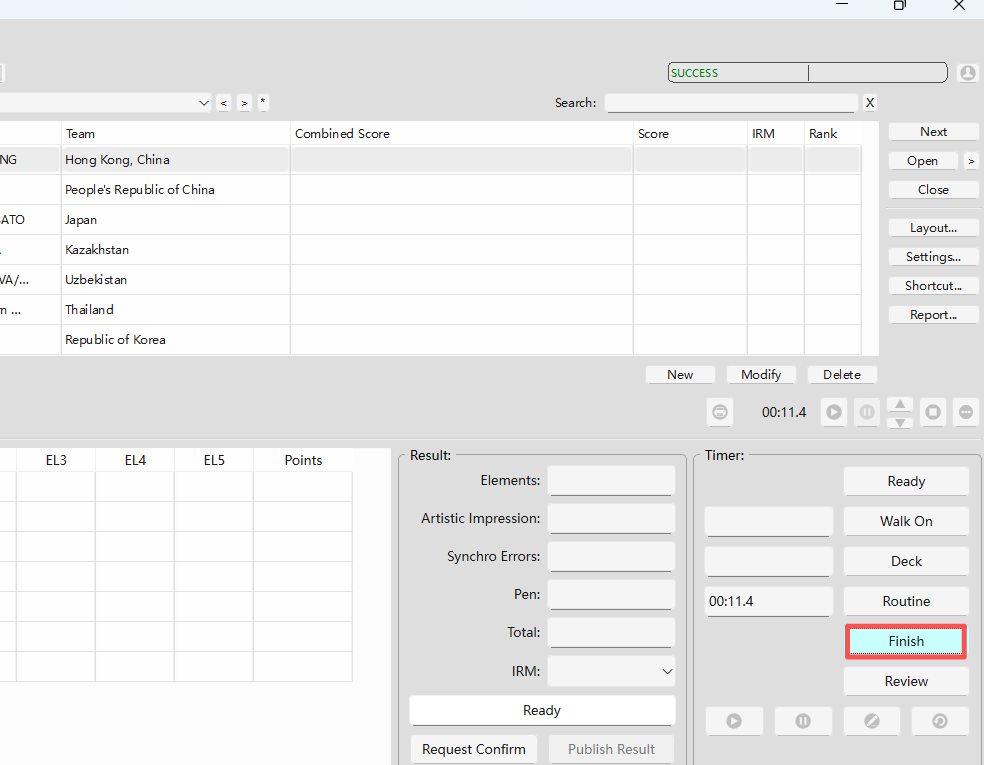
Task: Click the pencil edit icon in Timer panel
Action: coord(872,721)
